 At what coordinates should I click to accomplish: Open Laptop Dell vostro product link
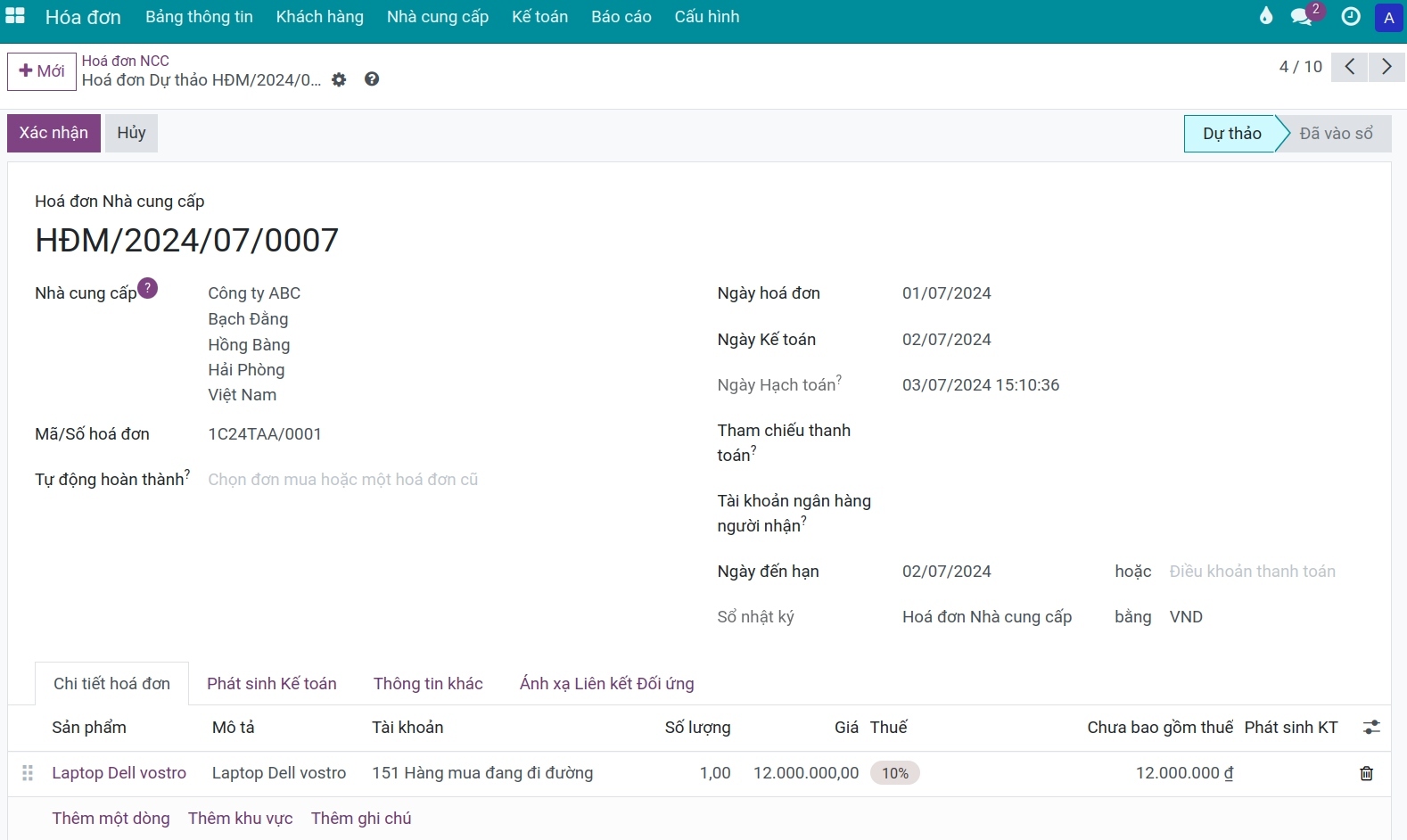click(x=119, y=773)
